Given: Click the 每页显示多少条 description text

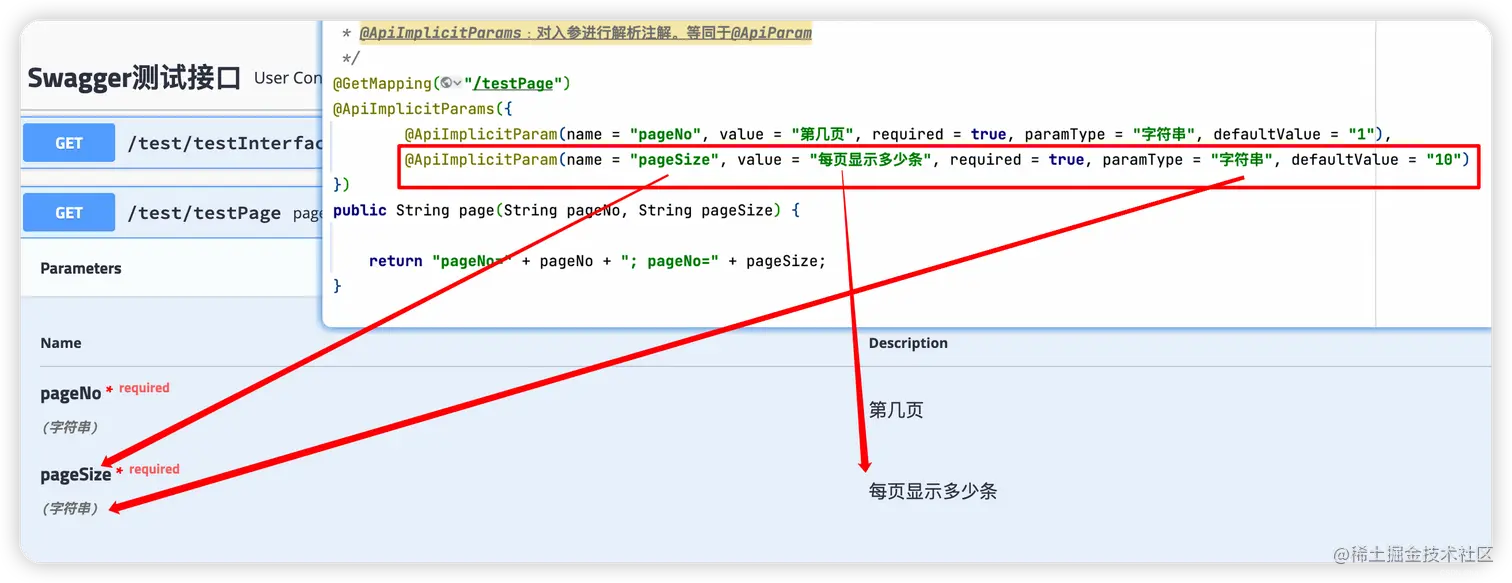Looking at the screenshot, I should (x=933, y=491).
